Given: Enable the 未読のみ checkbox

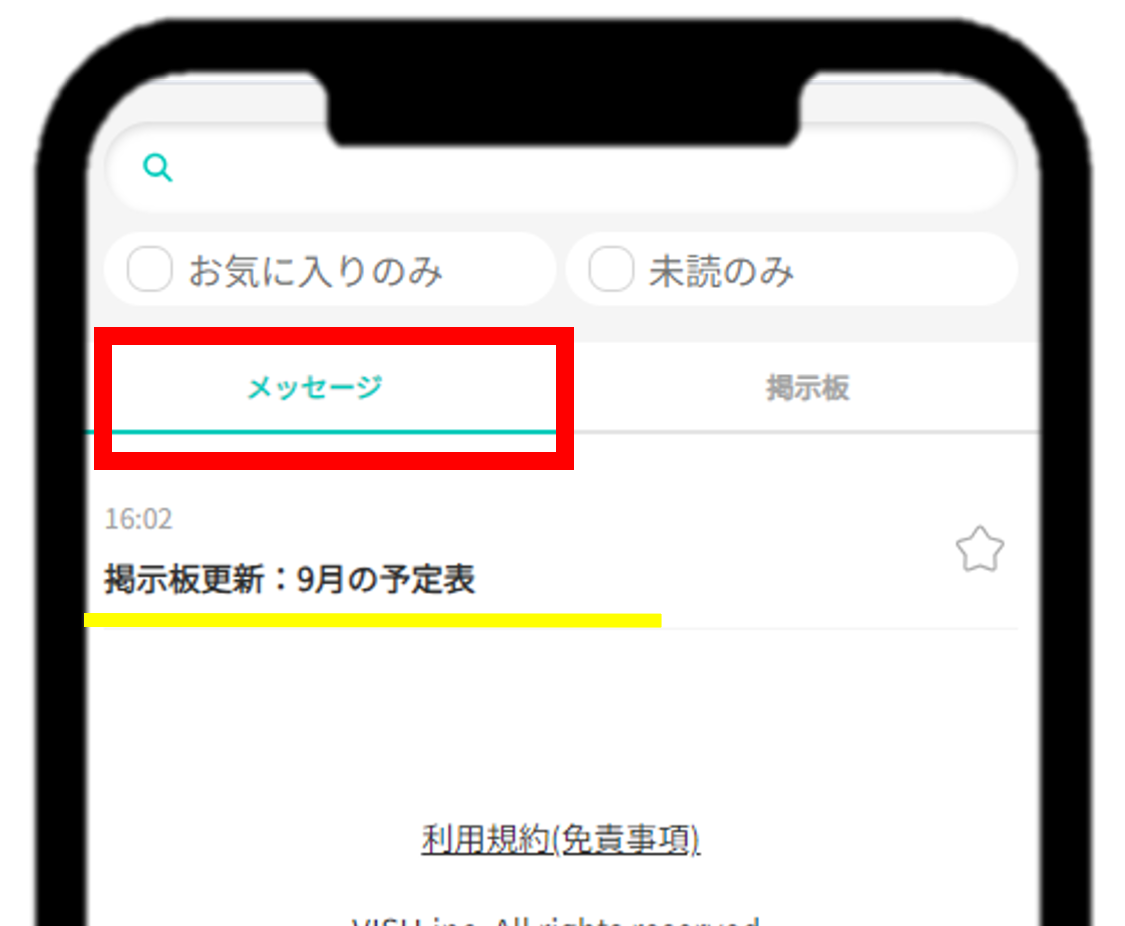Looking at the screenshot, I should pyautogui.click(x=611, y=269).
